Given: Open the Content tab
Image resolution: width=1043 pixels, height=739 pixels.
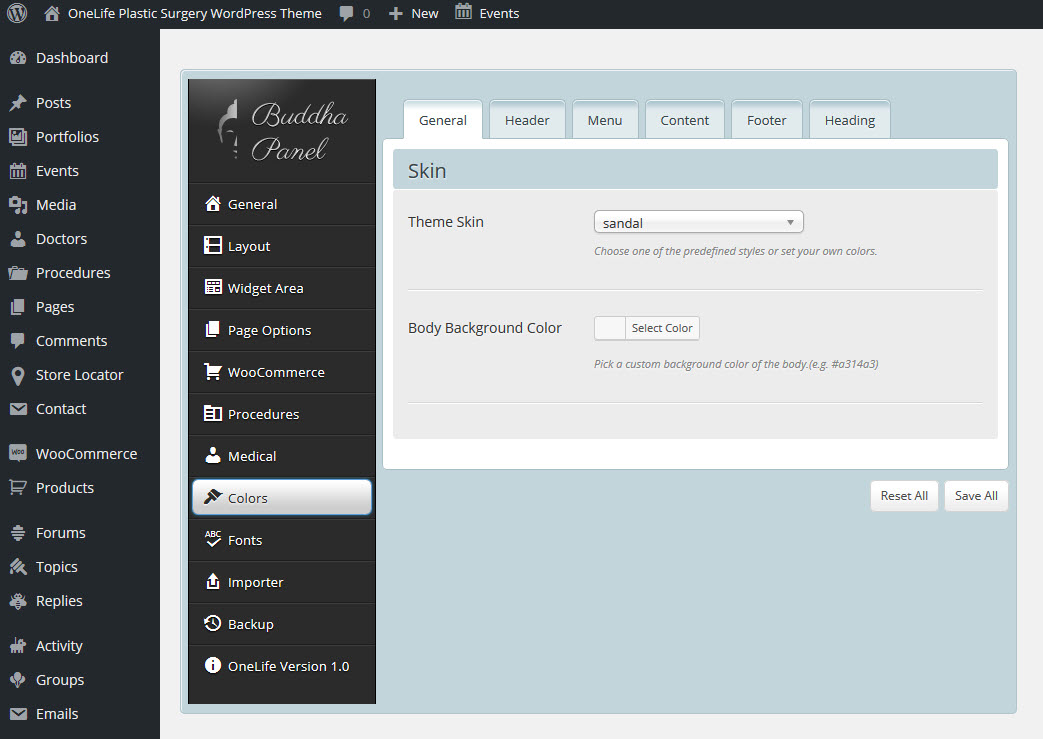Looking at the screenshot, I should point(684,120).
